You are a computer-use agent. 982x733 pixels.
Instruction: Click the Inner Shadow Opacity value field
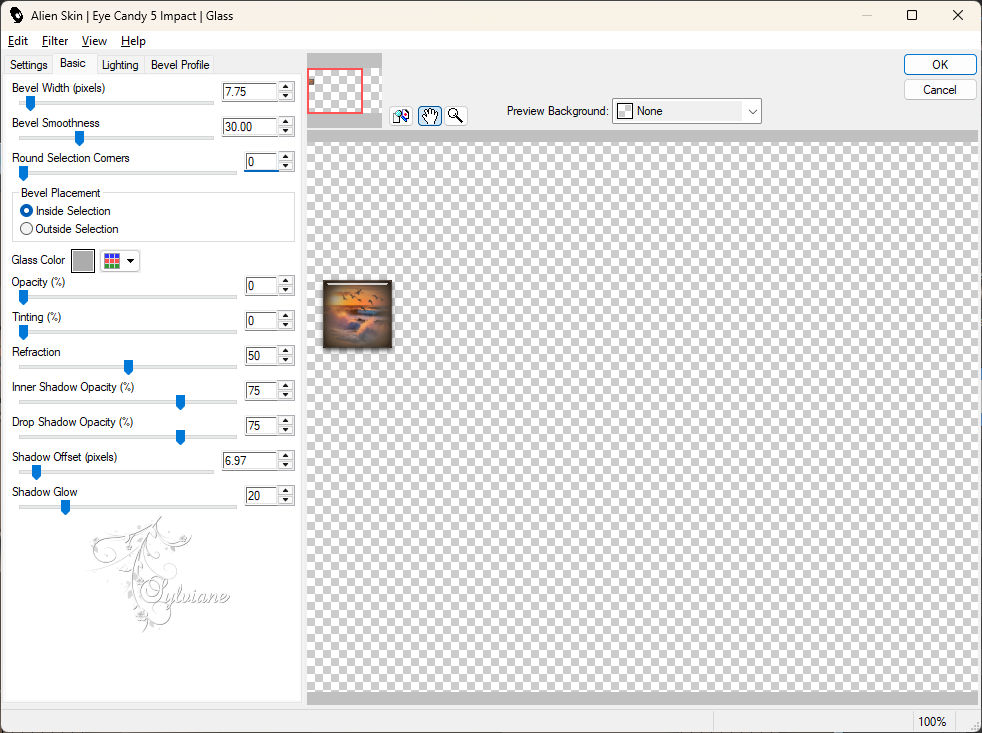(x=261, y=391)
